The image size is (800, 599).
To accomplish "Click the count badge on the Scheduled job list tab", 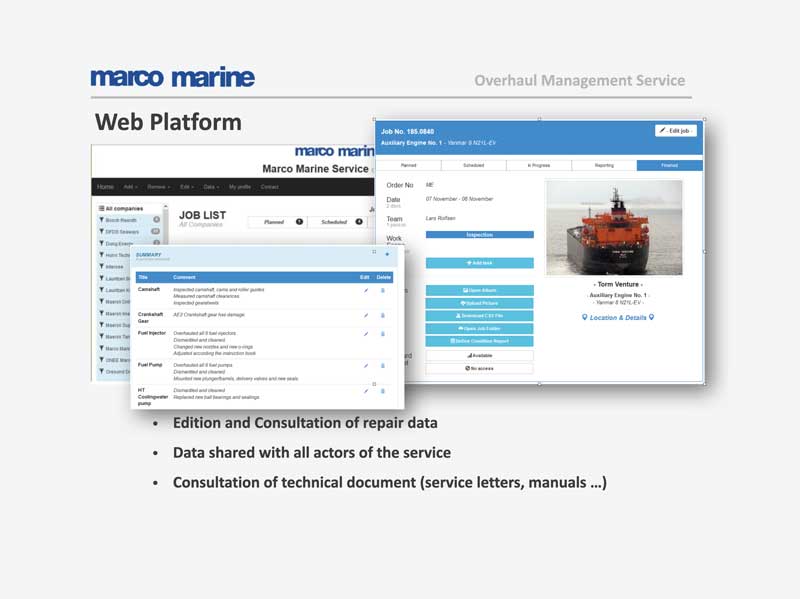I will pyautogui.click(x=359, y=221).
